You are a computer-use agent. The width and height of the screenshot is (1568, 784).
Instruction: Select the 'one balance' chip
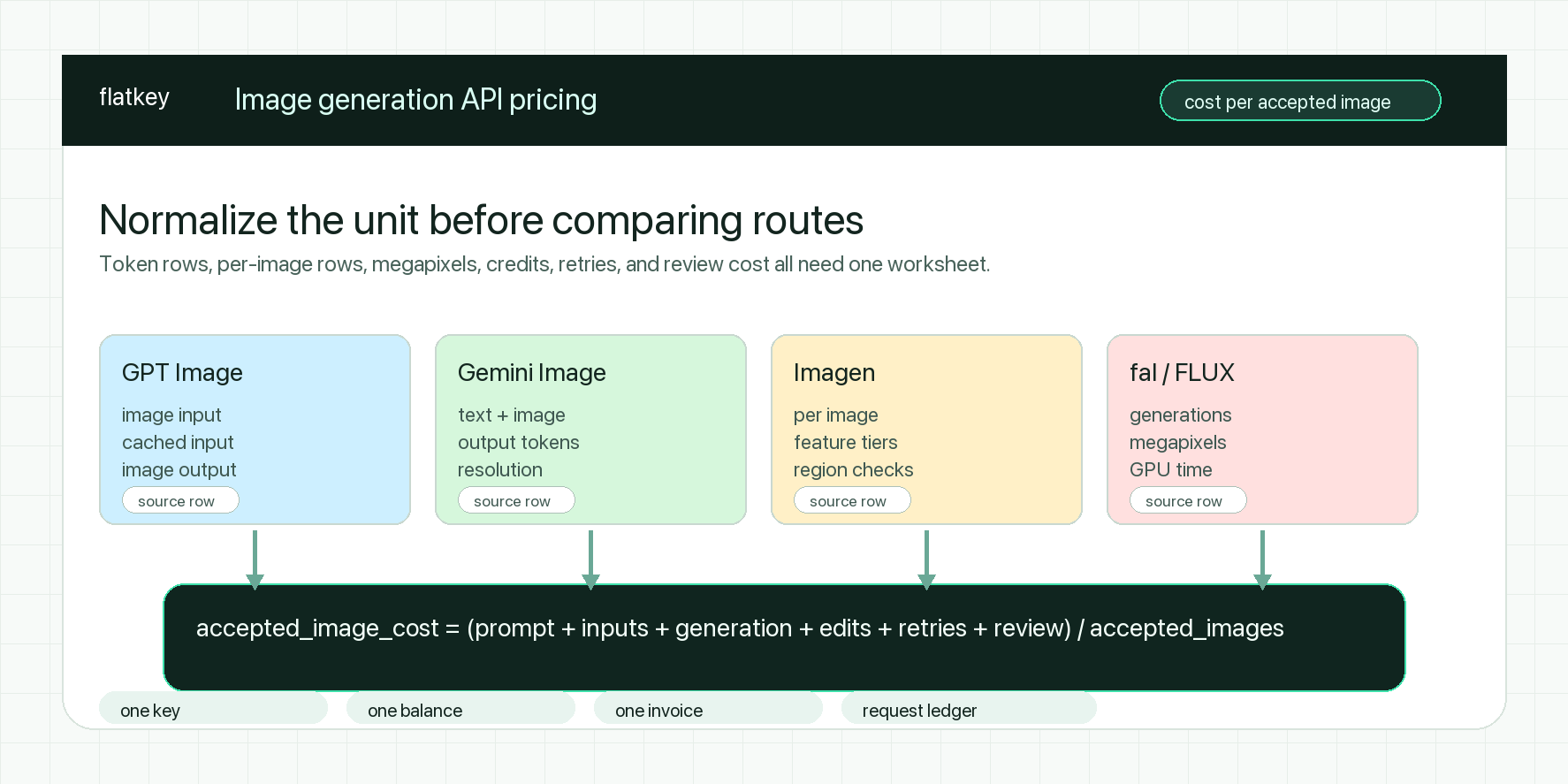tap(461, 710)
